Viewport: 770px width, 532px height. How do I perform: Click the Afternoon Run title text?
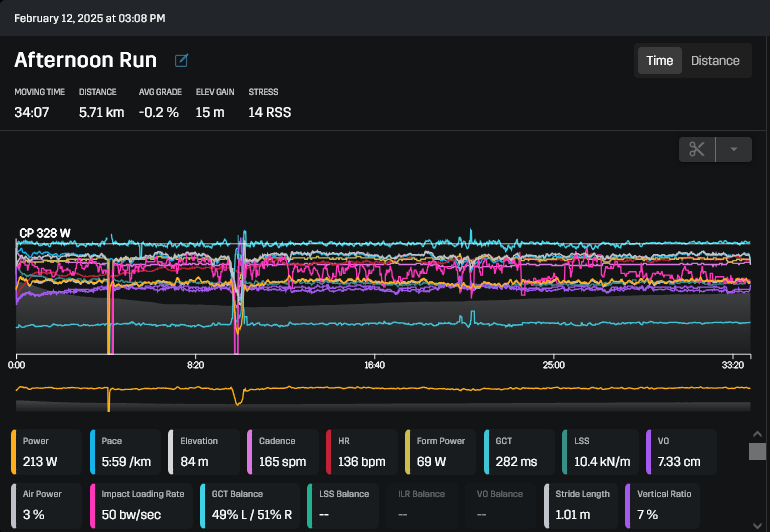pyautogui.click(x=85, y=60)
